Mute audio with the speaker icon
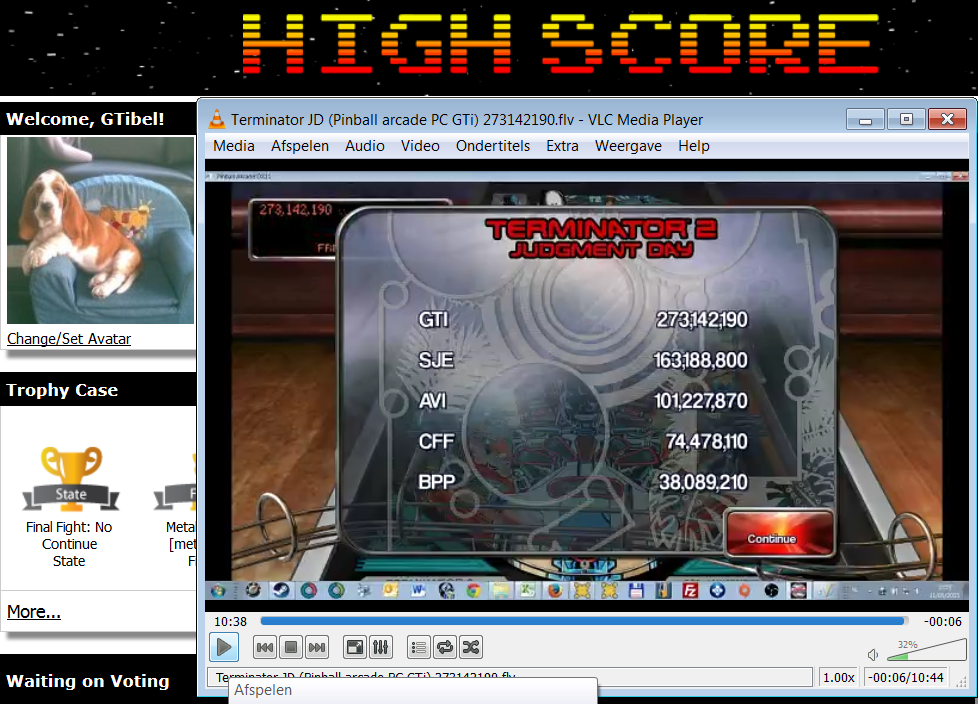Screen dimensions: 978x704 (873, 654)
